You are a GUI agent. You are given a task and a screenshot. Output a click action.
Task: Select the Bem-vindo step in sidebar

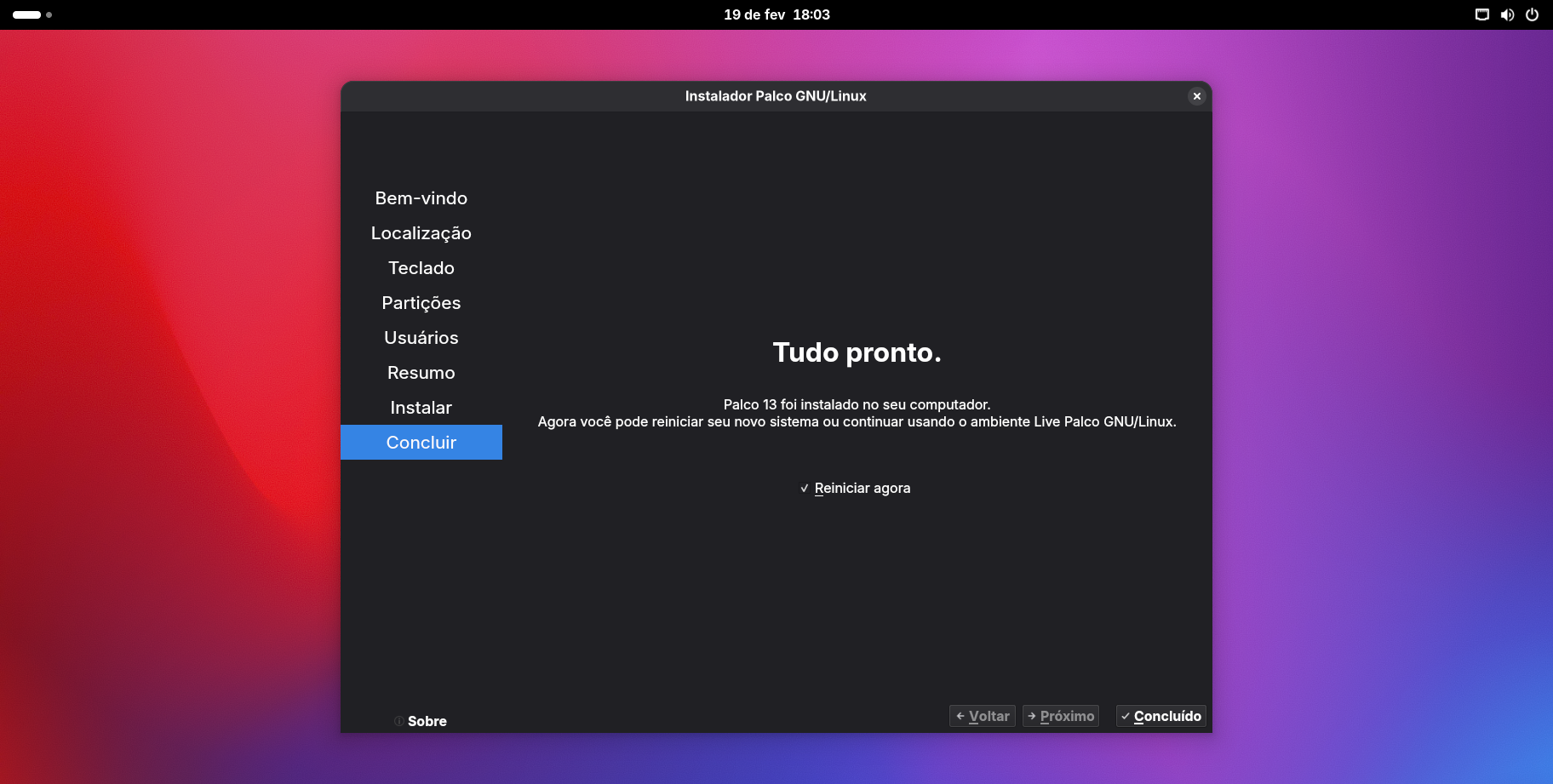(421, 198)
